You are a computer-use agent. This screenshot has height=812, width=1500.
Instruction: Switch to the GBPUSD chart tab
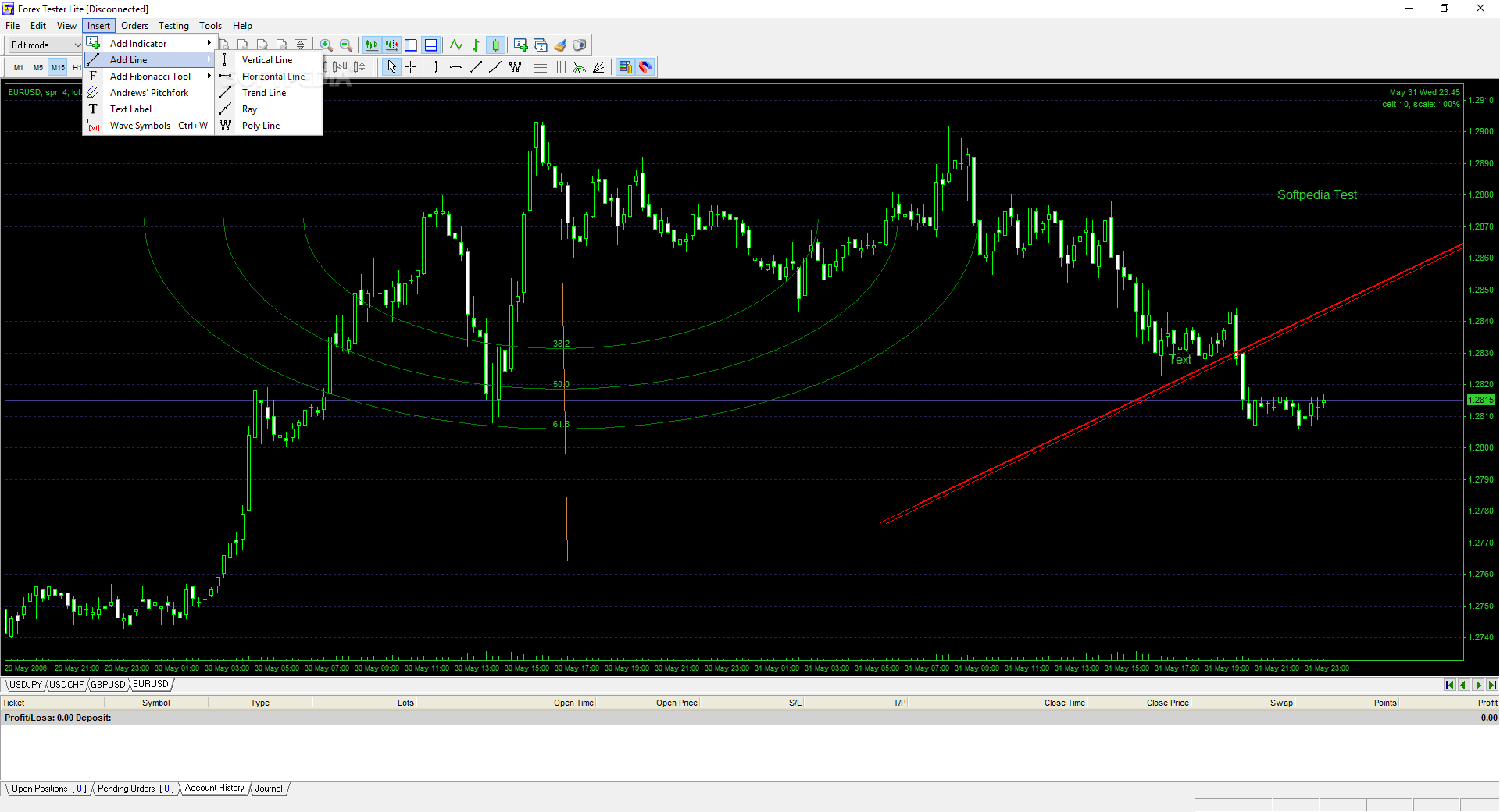[109, 685]
